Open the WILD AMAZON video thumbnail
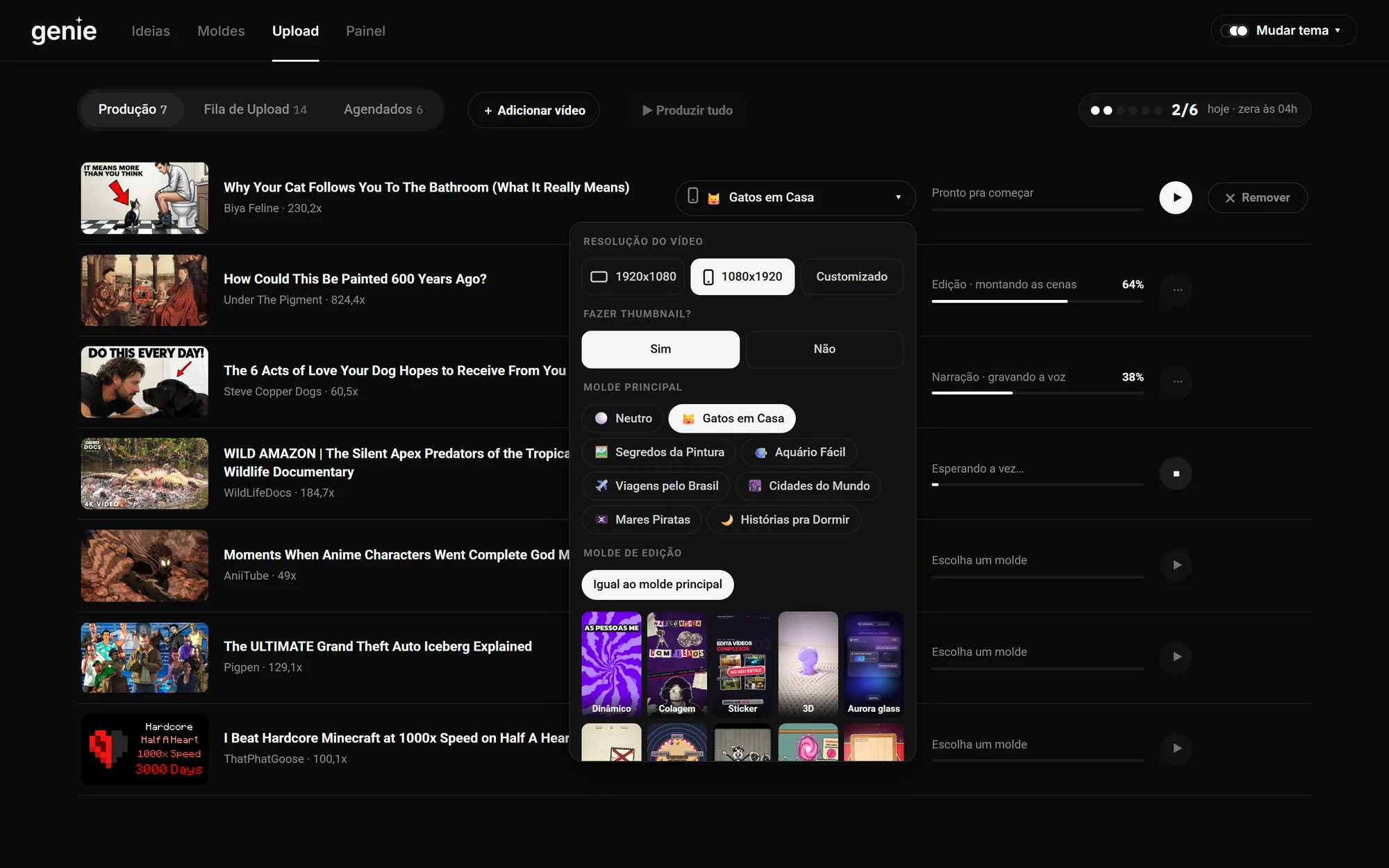This screenshot has width=1389, height=868. 144,474
